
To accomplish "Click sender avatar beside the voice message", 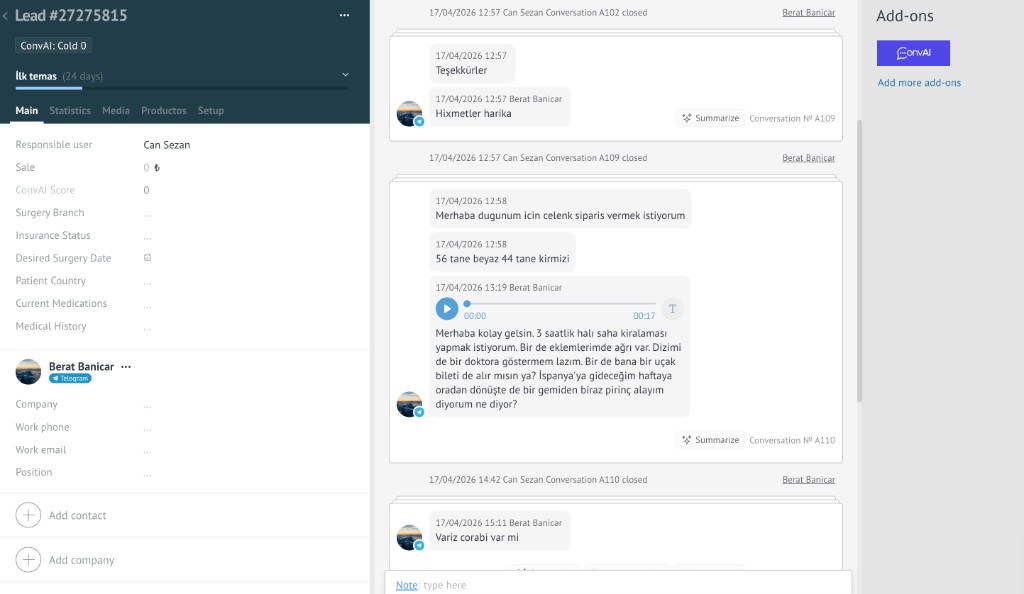I will (x=410, y=404).
